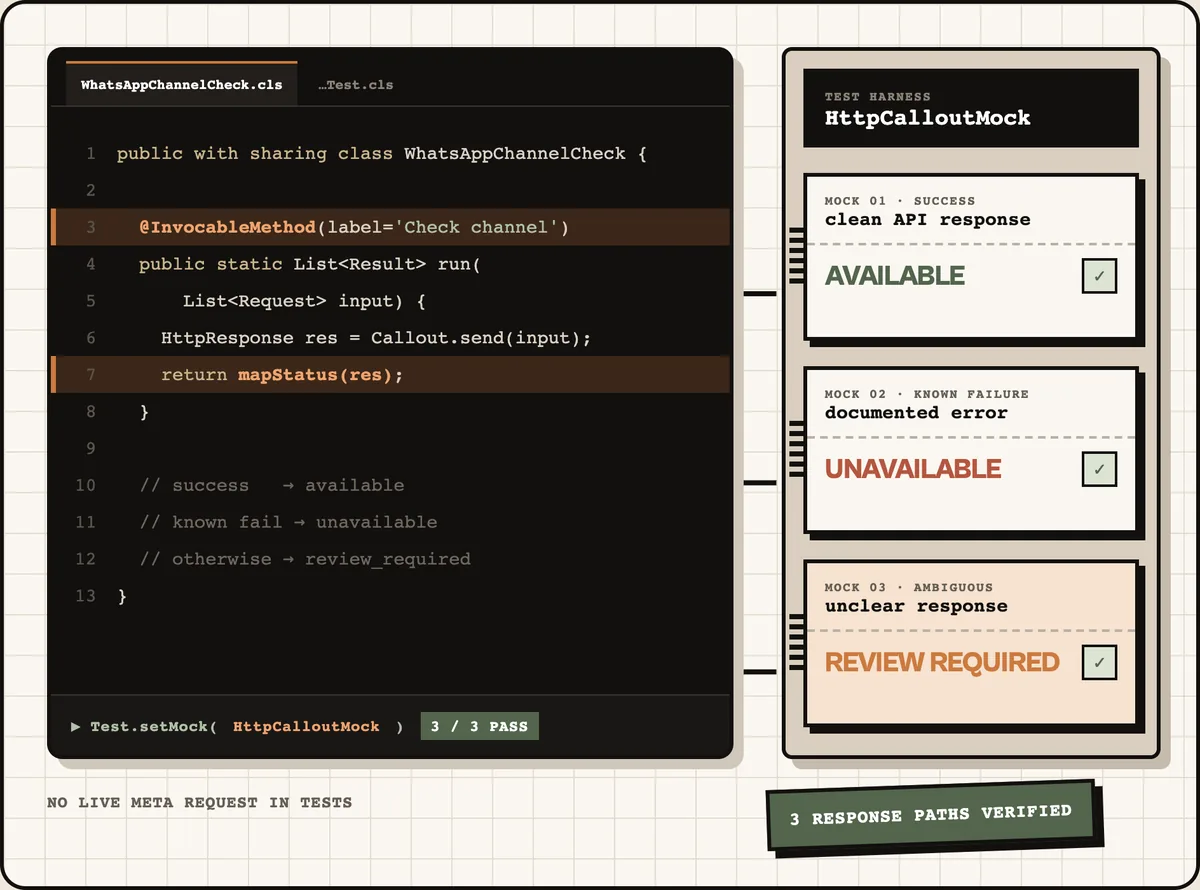Switch to the WhatsAppChannelCheck.cls tab
This screenshot has height=890, width=1200.
coord(182,85)
